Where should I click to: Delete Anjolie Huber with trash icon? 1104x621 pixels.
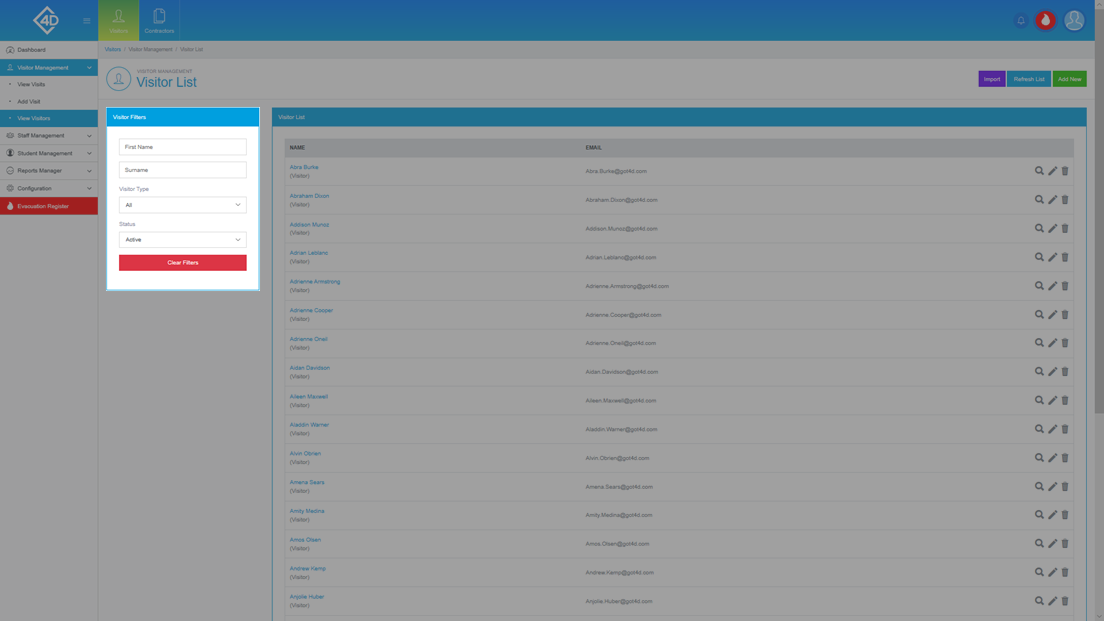[x=1065, y=601]
